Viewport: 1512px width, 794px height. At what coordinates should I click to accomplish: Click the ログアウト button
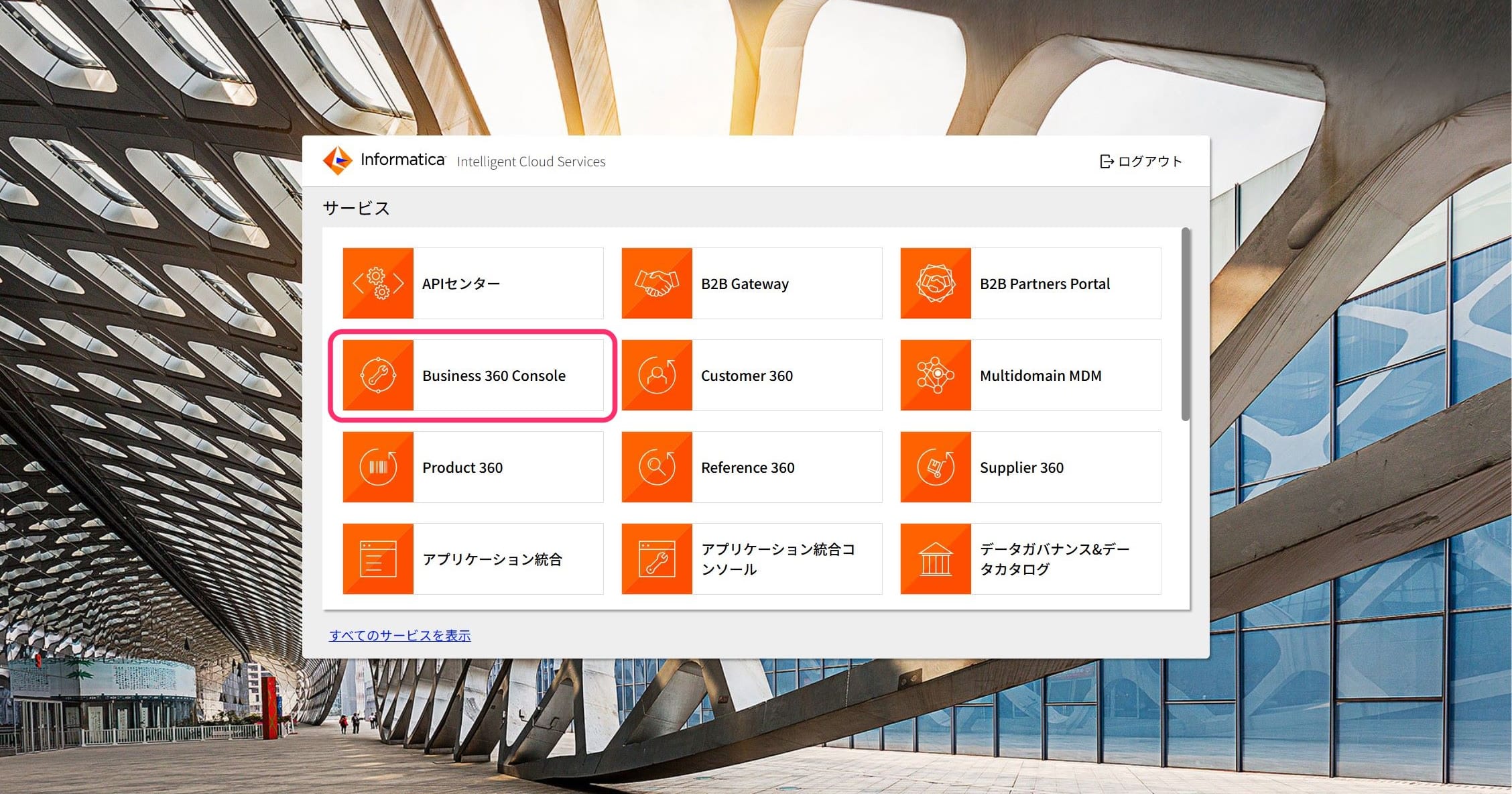click(x=1141, y=162)
